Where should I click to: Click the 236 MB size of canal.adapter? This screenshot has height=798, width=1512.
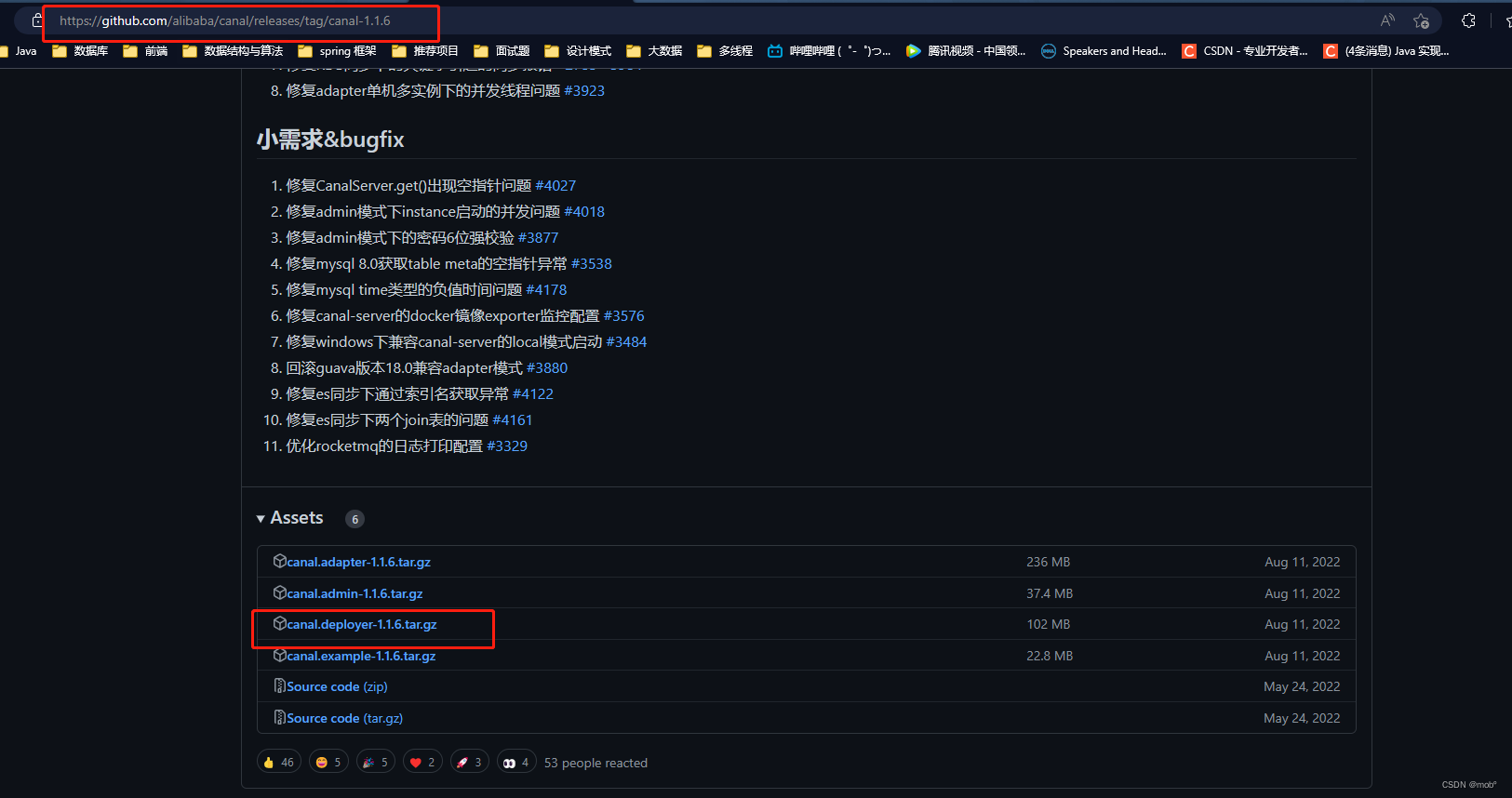coord(1049,562)
